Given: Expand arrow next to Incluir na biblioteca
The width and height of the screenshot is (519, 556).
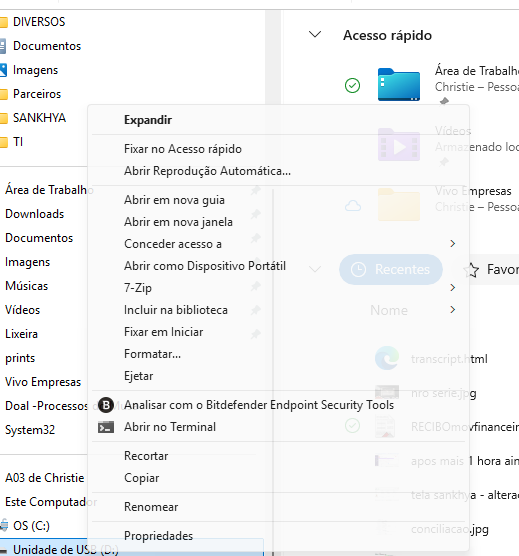Looking at the screenshot, I should pyautogui.click(x=452, y=310).
